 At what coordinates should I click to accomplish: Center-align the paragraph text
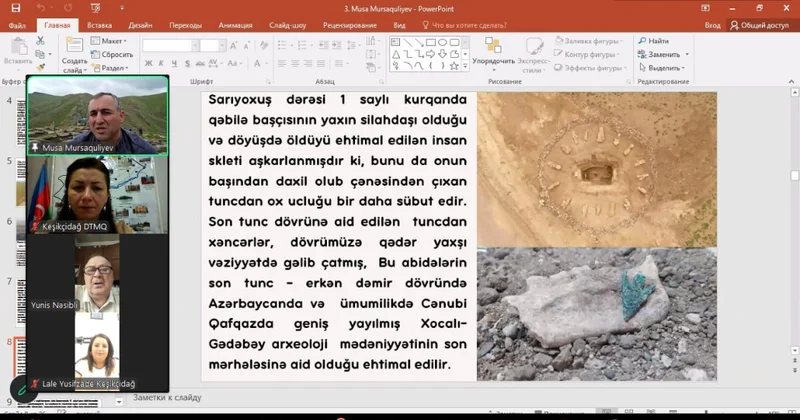[x=295, y=64]
